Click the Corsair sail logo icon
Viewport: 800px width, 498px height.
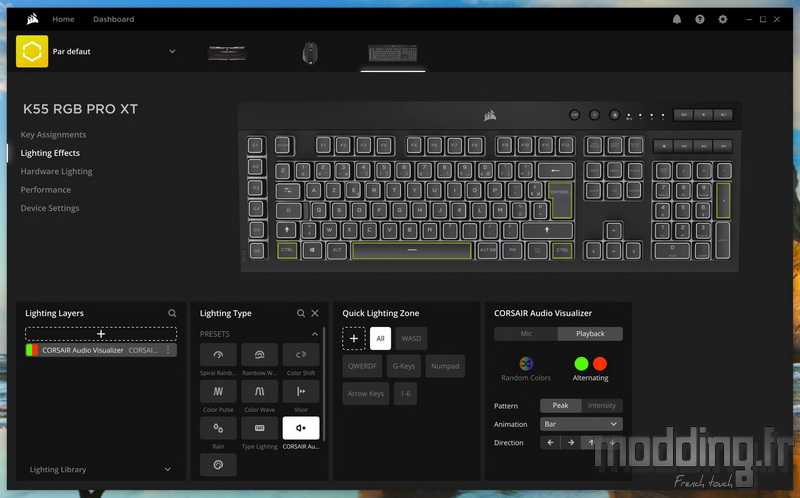[x=32, y=19]
